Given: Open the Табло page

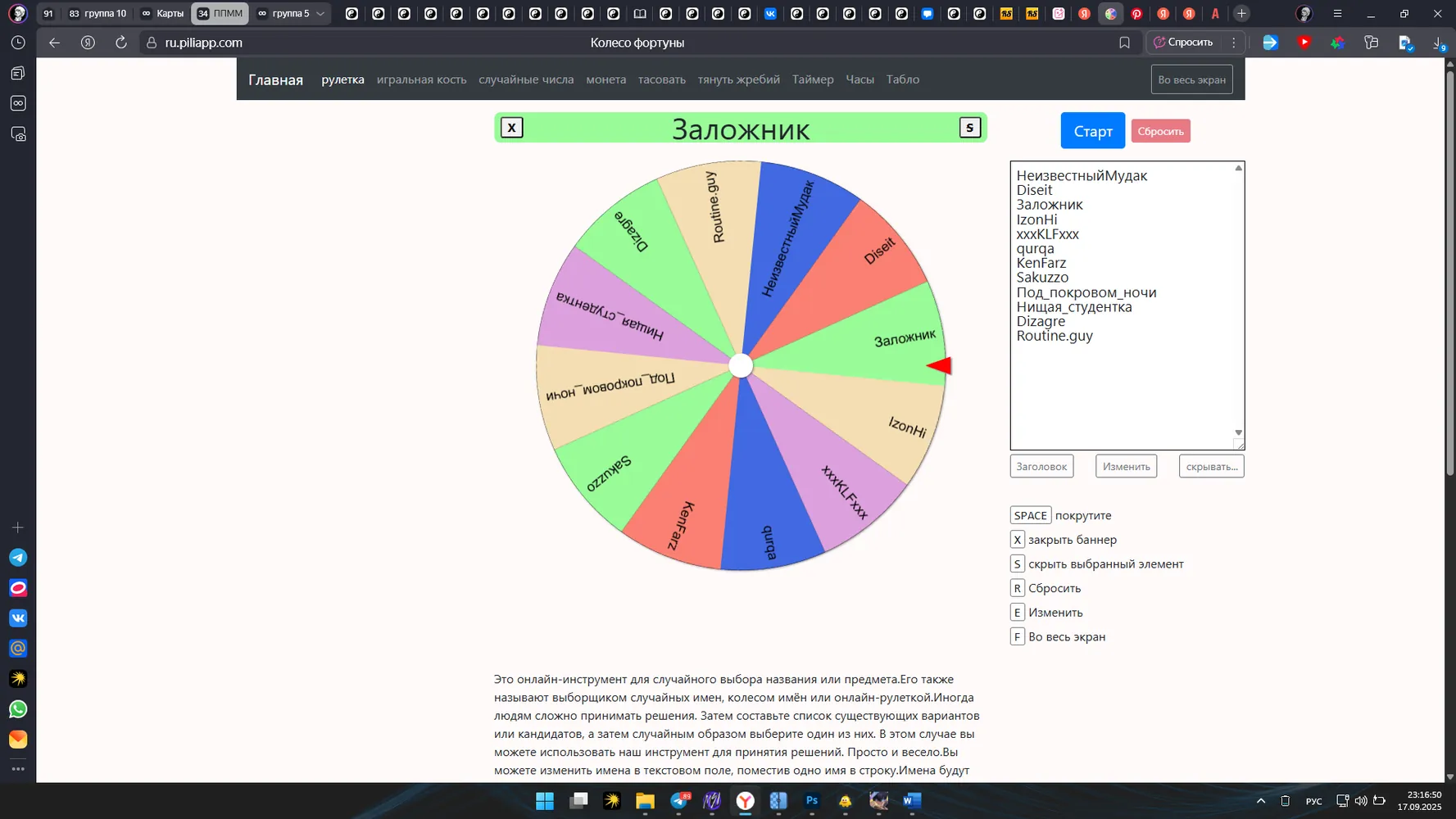Looking at the screenshot, I should (902, 79).
